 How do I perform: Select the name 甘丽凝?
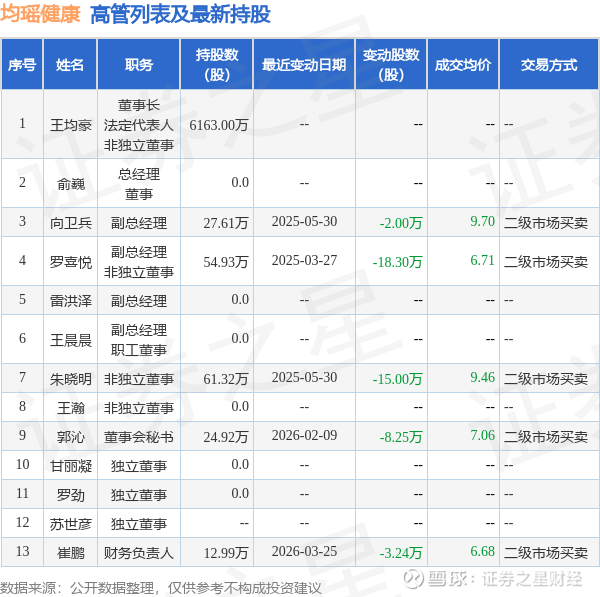[x=71, y=465]
